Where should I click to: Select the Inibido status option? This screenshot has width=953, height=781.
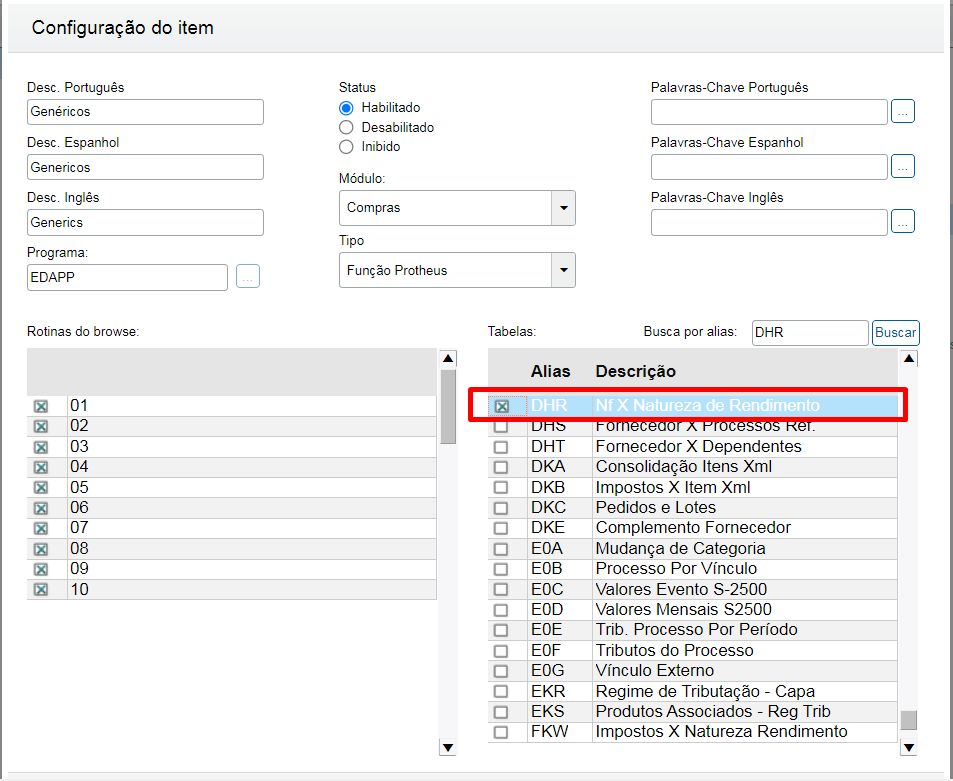(347, 147)
